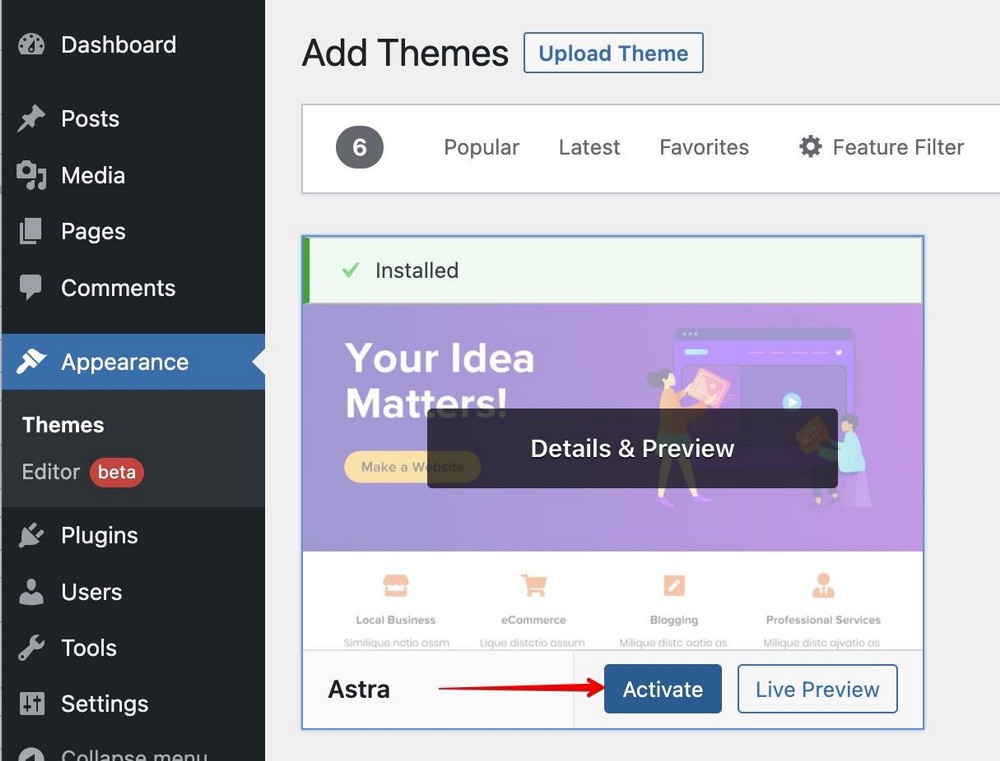This screenshot has width=1000, height=761.
Task: Click the Tools wrench icon
Action: coord(31,647)
